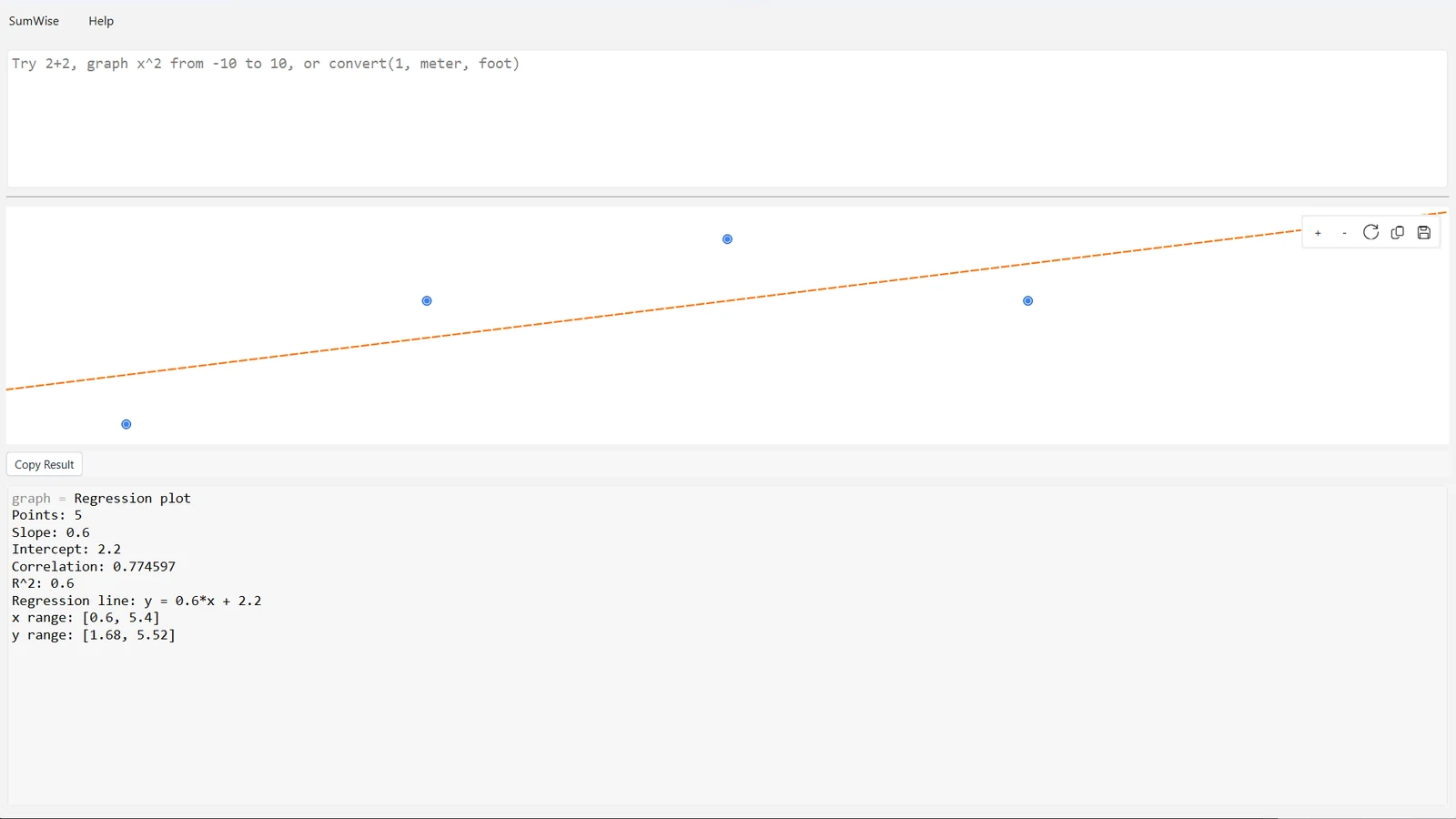Viewport: 1456px width, 819px height.
Task: Click the blue point left of the topmost point
Action: point(427,301)
